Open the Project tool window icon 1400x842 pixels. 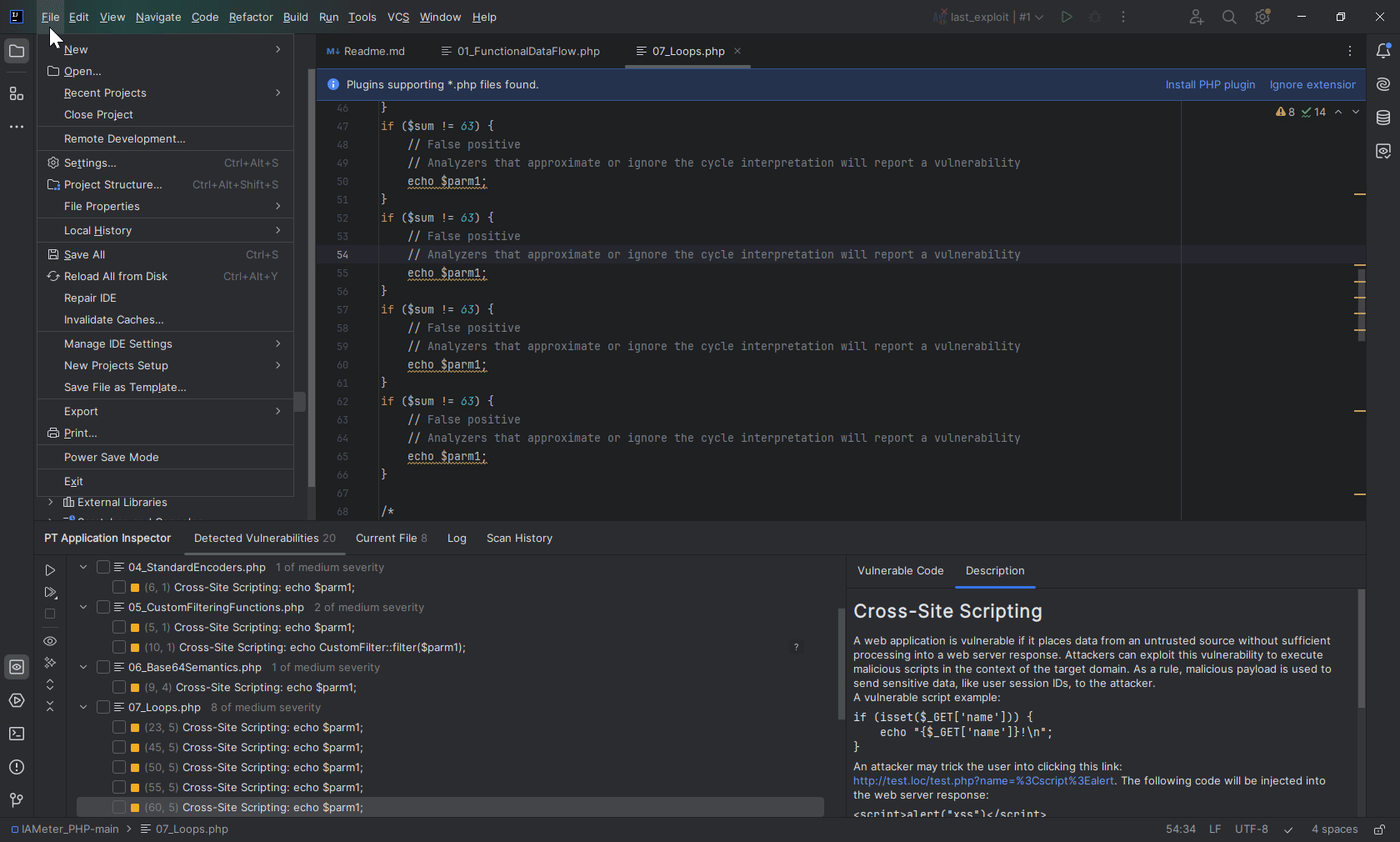click(17, 52)
